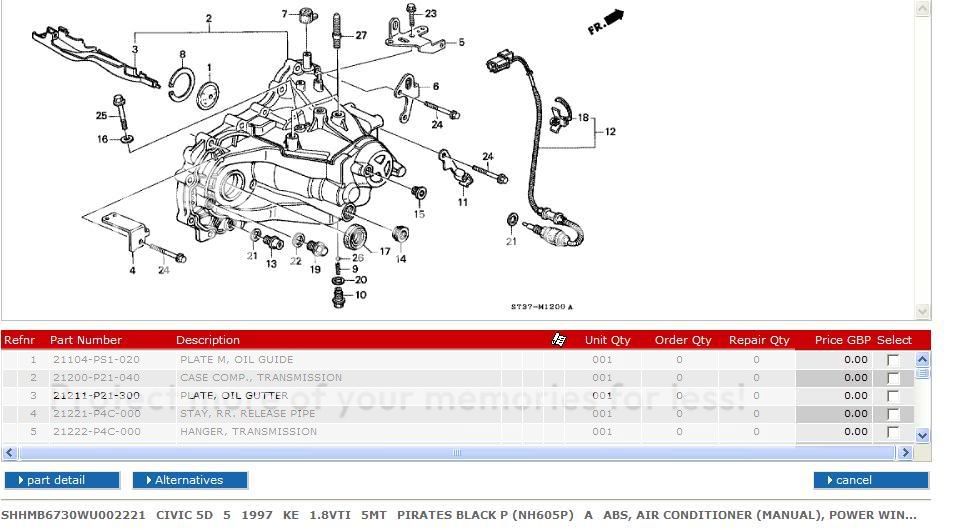Click the notes icon in table header
Image resolution: width=954 pixels, height=530 pixels.
[559, 340]
